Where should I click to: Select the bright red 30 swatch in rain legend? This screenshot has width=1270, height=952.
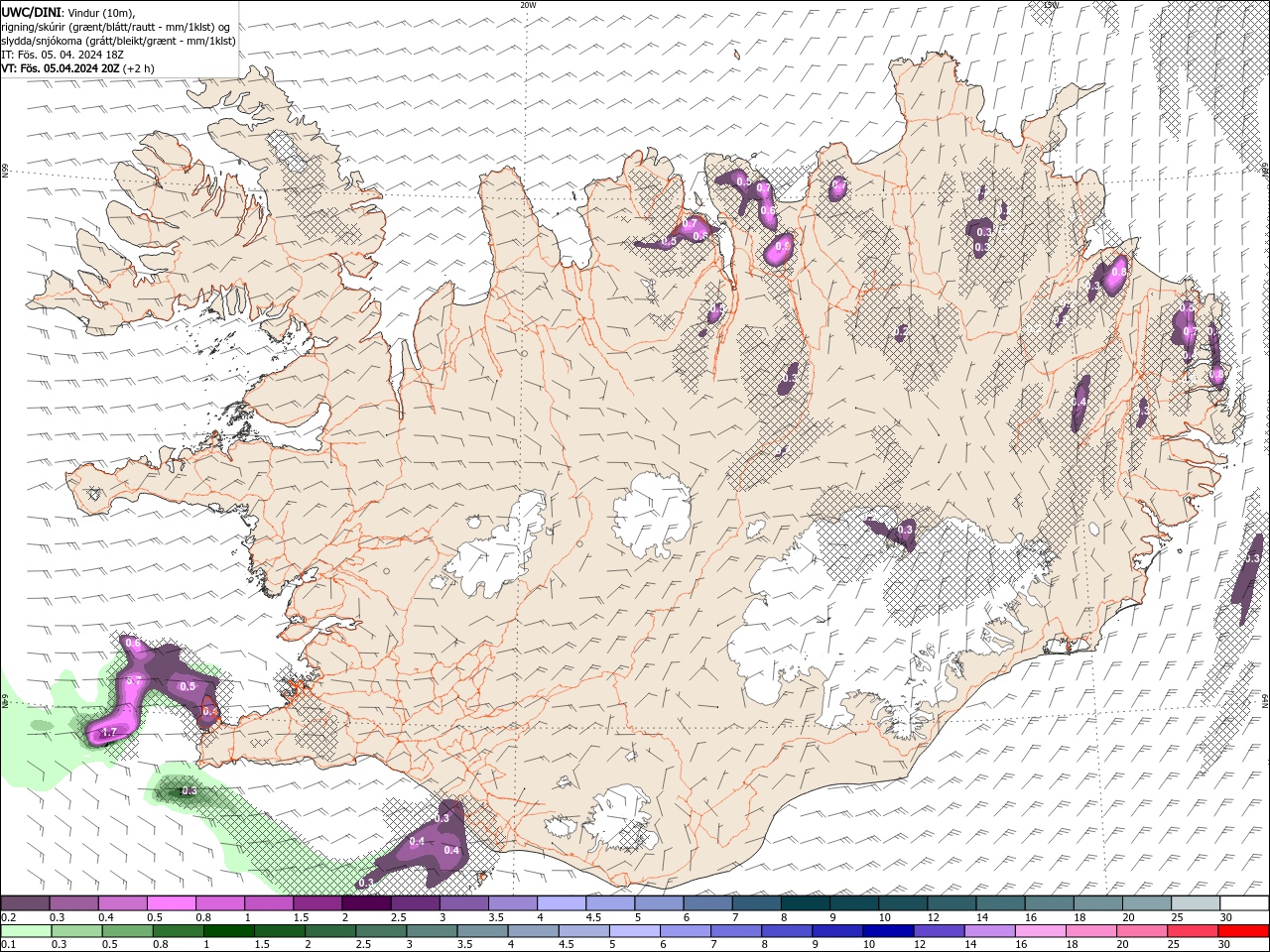pyautogui.click(x=1243, y=931)
